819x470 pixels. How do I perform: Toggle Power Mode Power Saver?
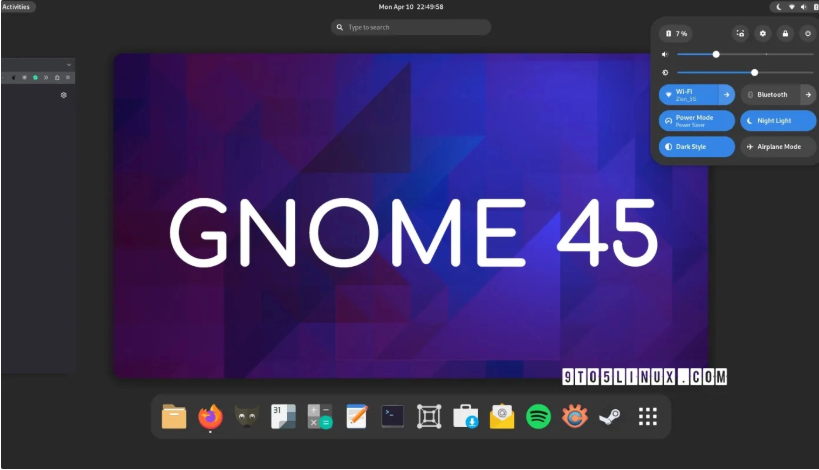[x=696, y=121]
